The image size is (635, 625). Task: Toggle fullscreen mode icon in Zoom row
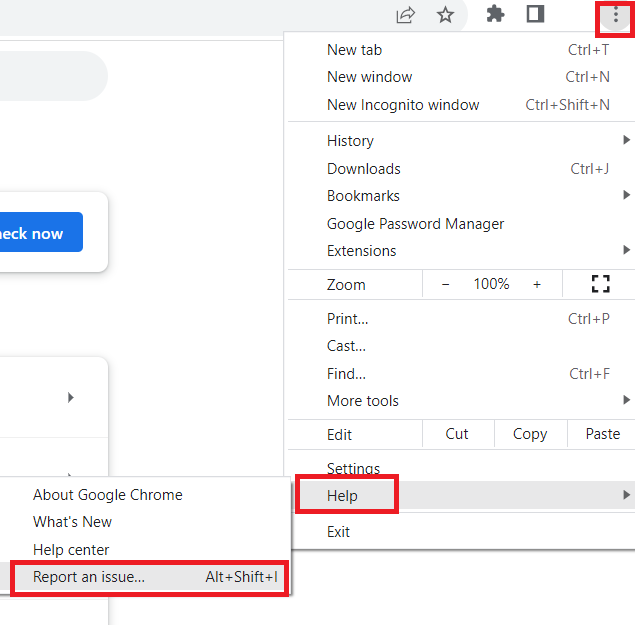coord(600,284)
